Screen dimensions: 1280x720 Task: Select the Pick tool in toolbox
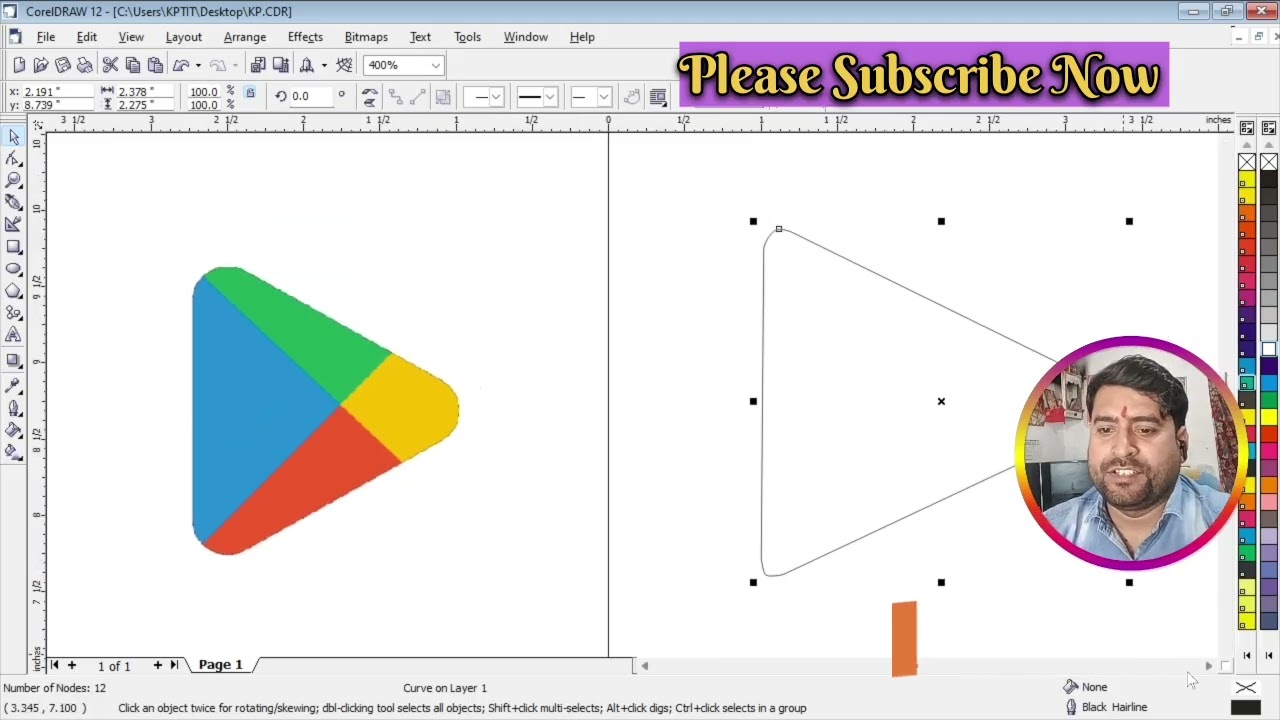point(13,137)
